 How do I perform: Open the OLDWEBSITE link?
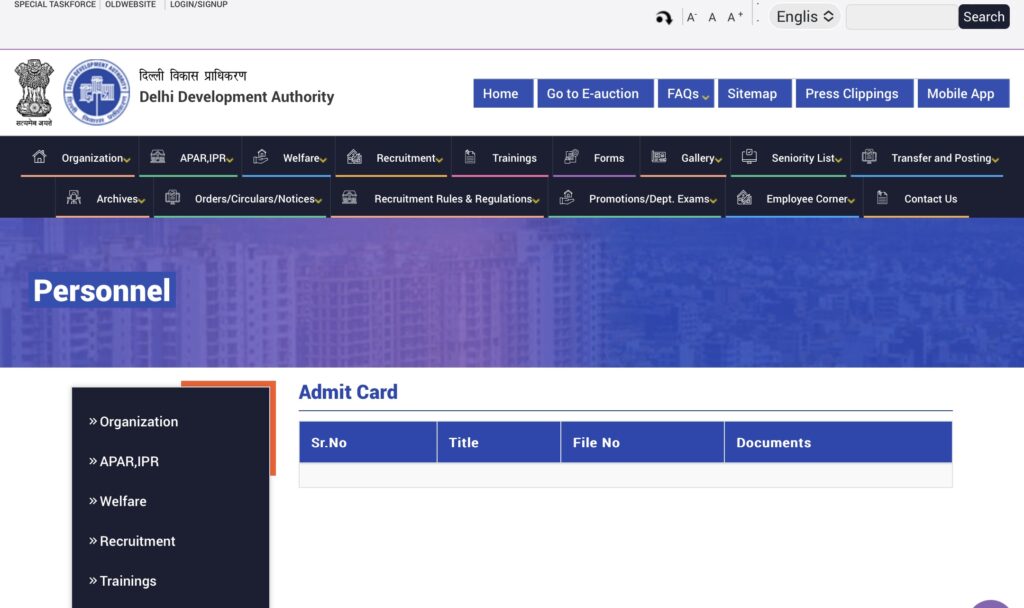(131, 5)
